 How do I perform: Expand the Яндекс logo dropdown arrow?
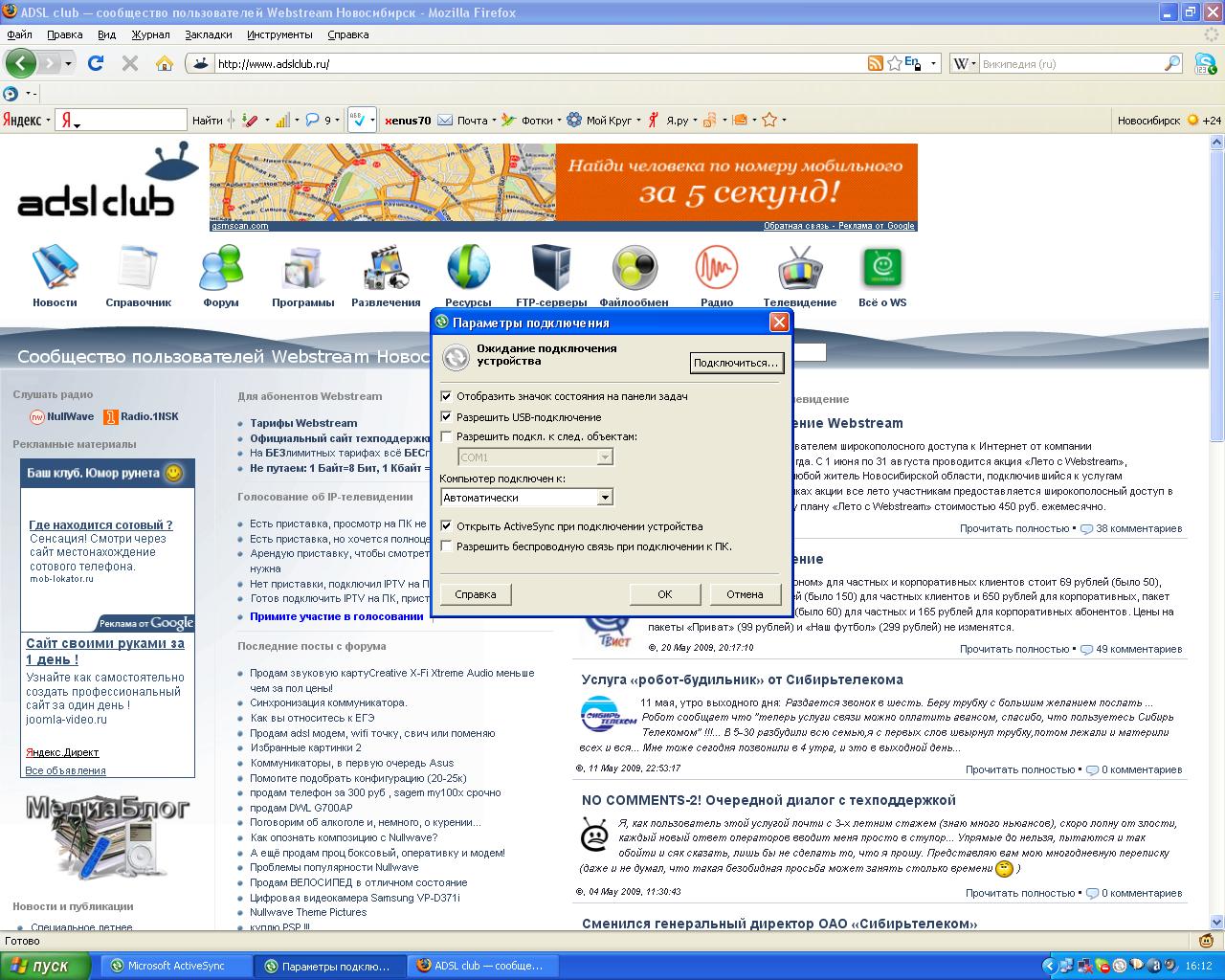pos(48,121)
